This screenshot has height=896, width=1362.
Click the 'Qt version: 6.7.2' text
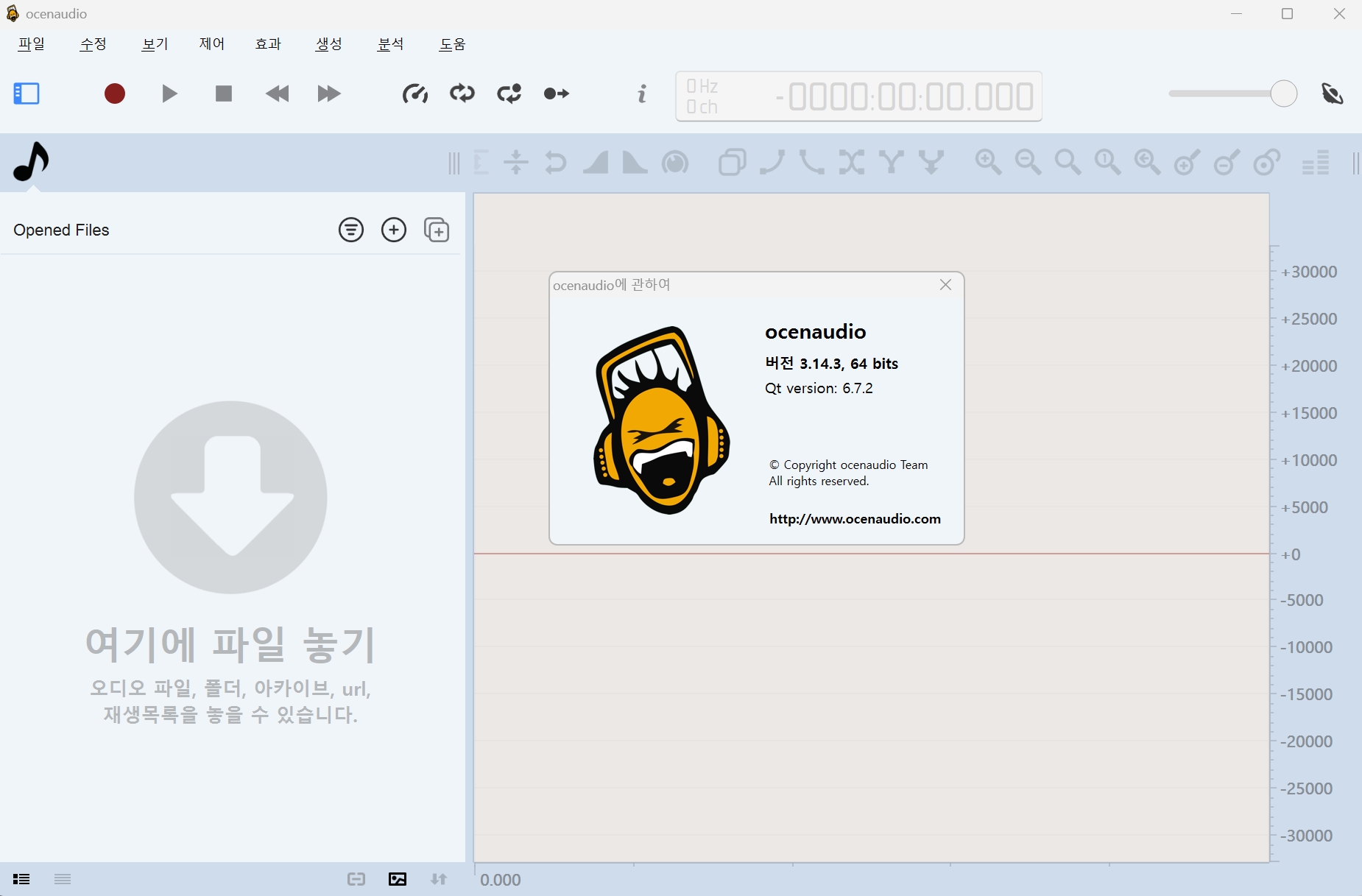(x=819, y=388)
